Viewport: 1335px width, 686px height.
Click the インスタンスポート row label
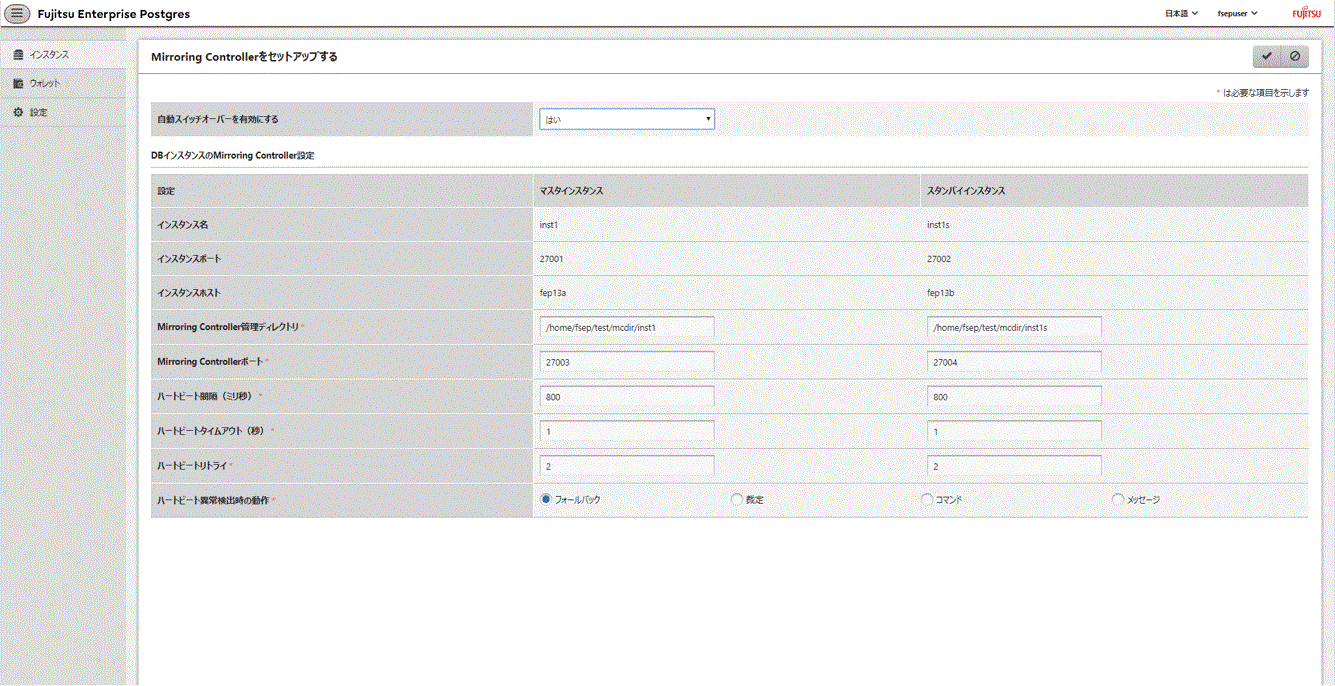click(189, 259)
